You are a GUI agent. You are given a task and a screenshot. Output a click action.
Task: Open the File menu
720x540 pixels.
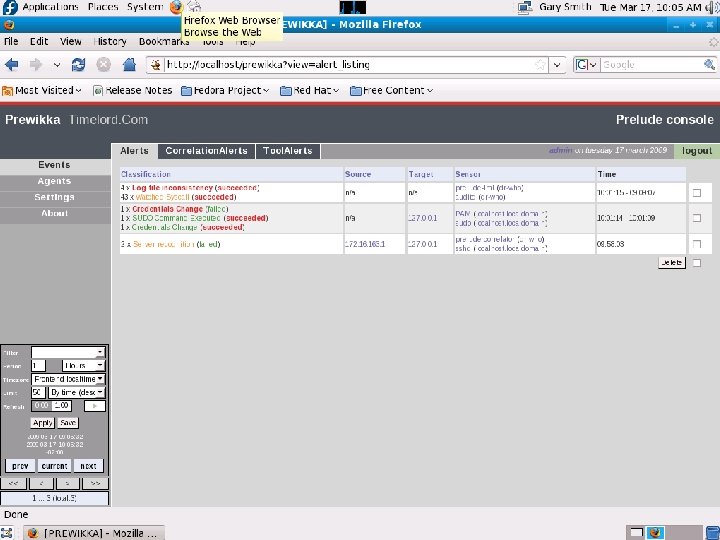[x=11, y=41]
